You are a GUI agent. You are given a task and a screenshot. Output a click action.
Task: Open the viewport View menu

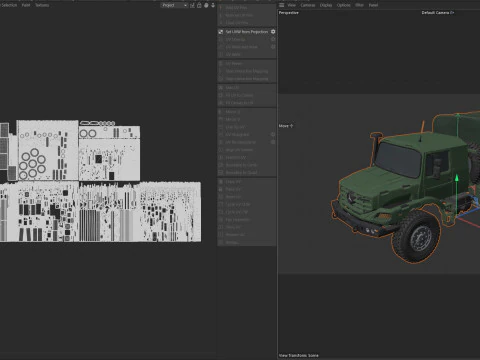point(292,5)
